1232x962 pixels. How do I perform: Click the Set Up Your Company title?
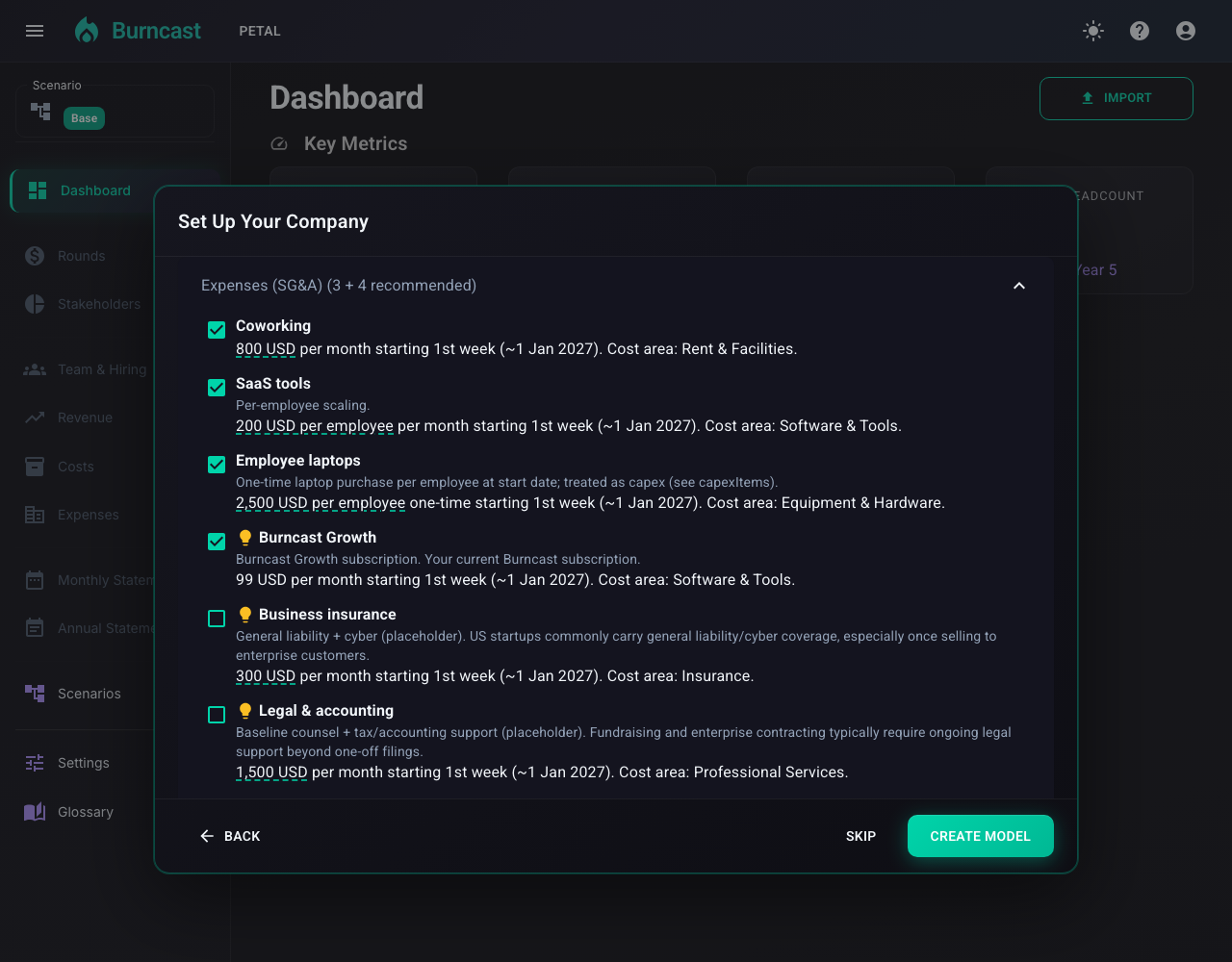(273, 221)
